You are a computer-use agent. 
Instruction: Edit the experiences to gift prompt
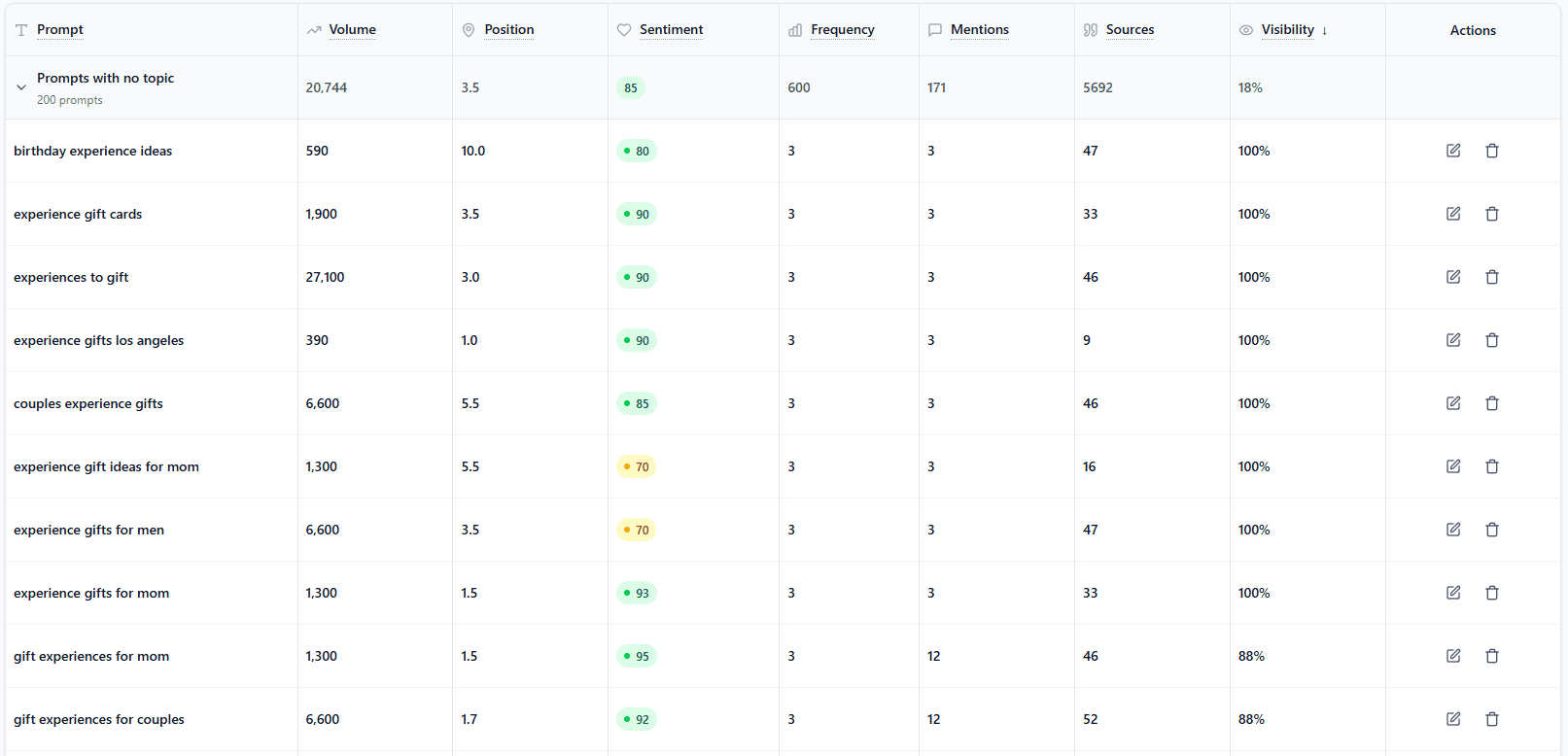tap(1453, 277)
